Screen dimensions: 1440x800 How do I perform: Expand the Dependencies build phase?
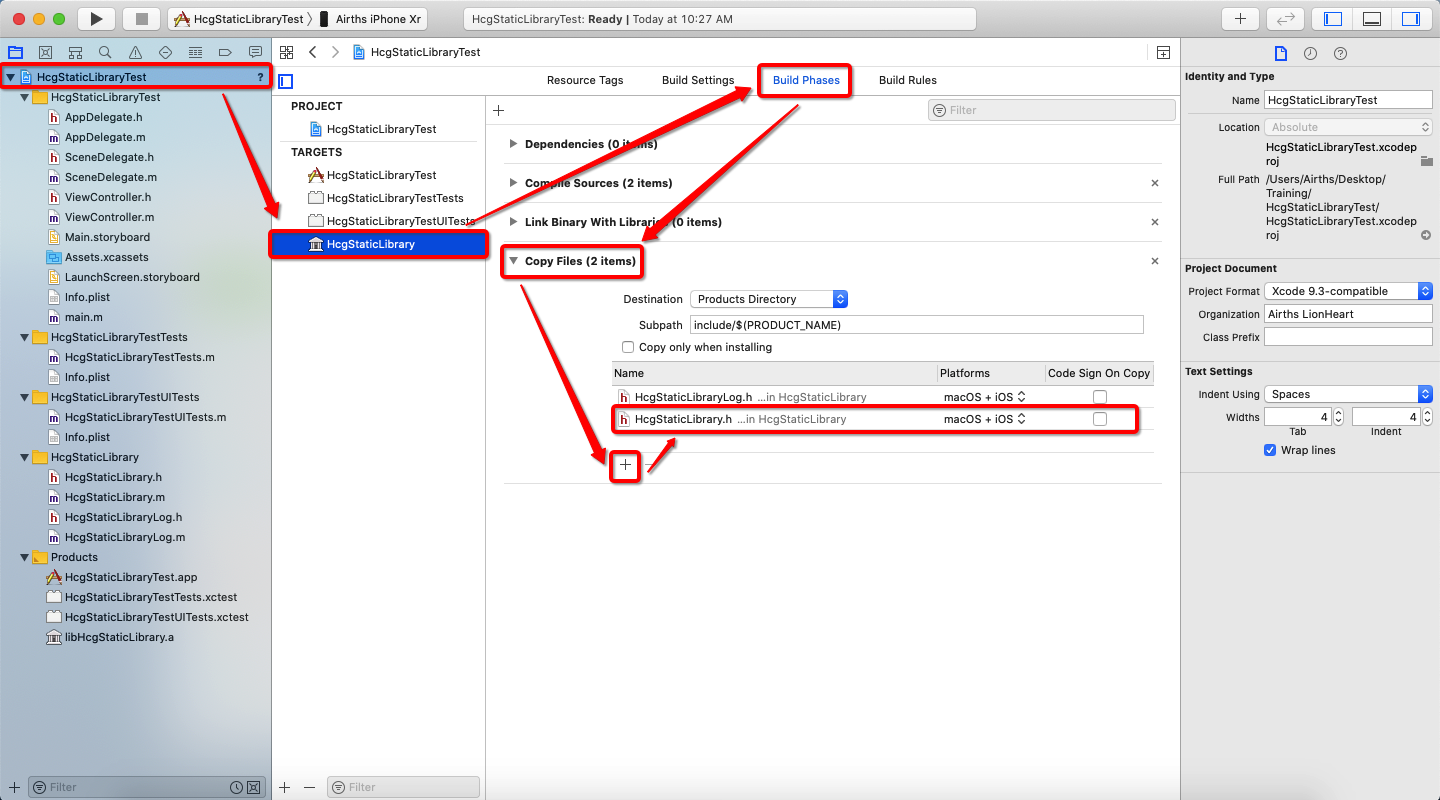click(513, 143)
